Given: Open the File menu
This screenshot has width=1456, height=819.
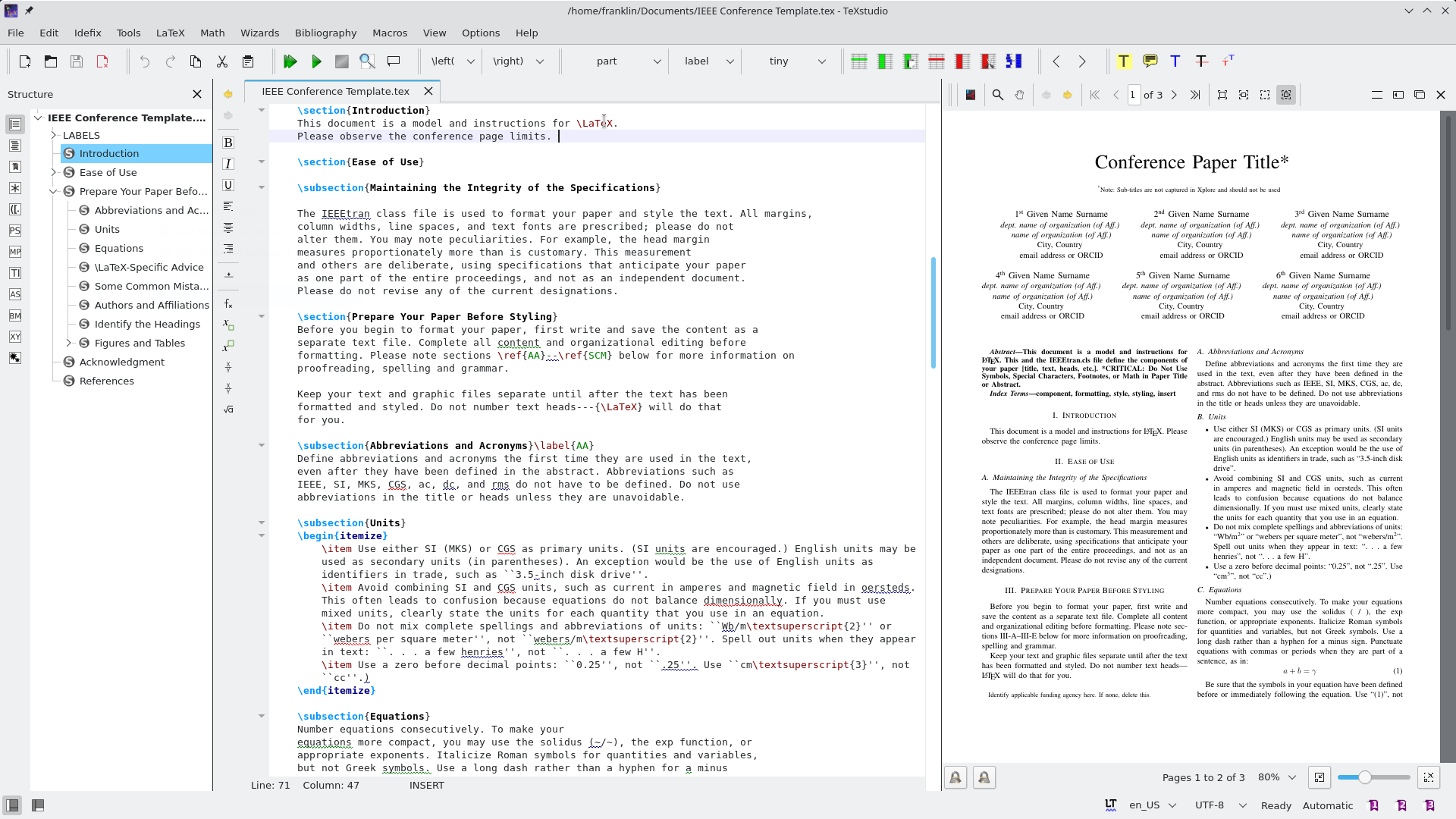Looking at the screenshot, I should 16,33.
